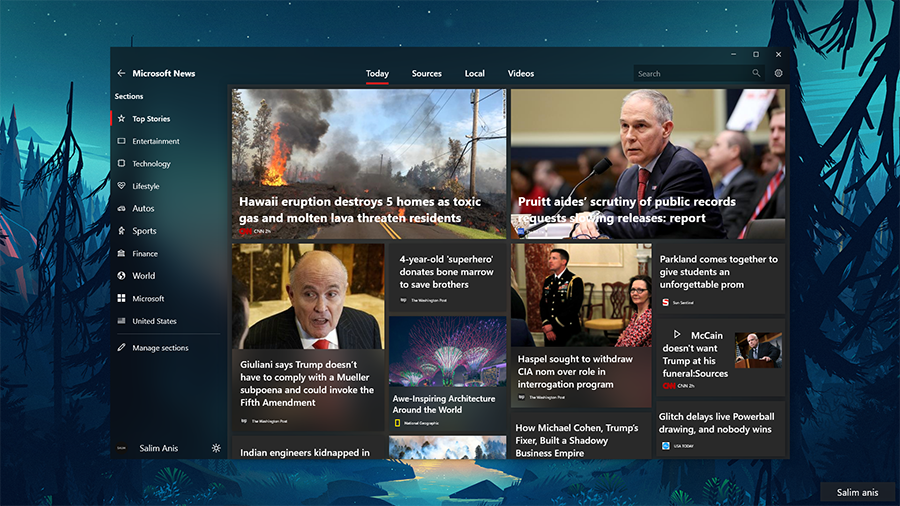Open the Finance section

145,253
